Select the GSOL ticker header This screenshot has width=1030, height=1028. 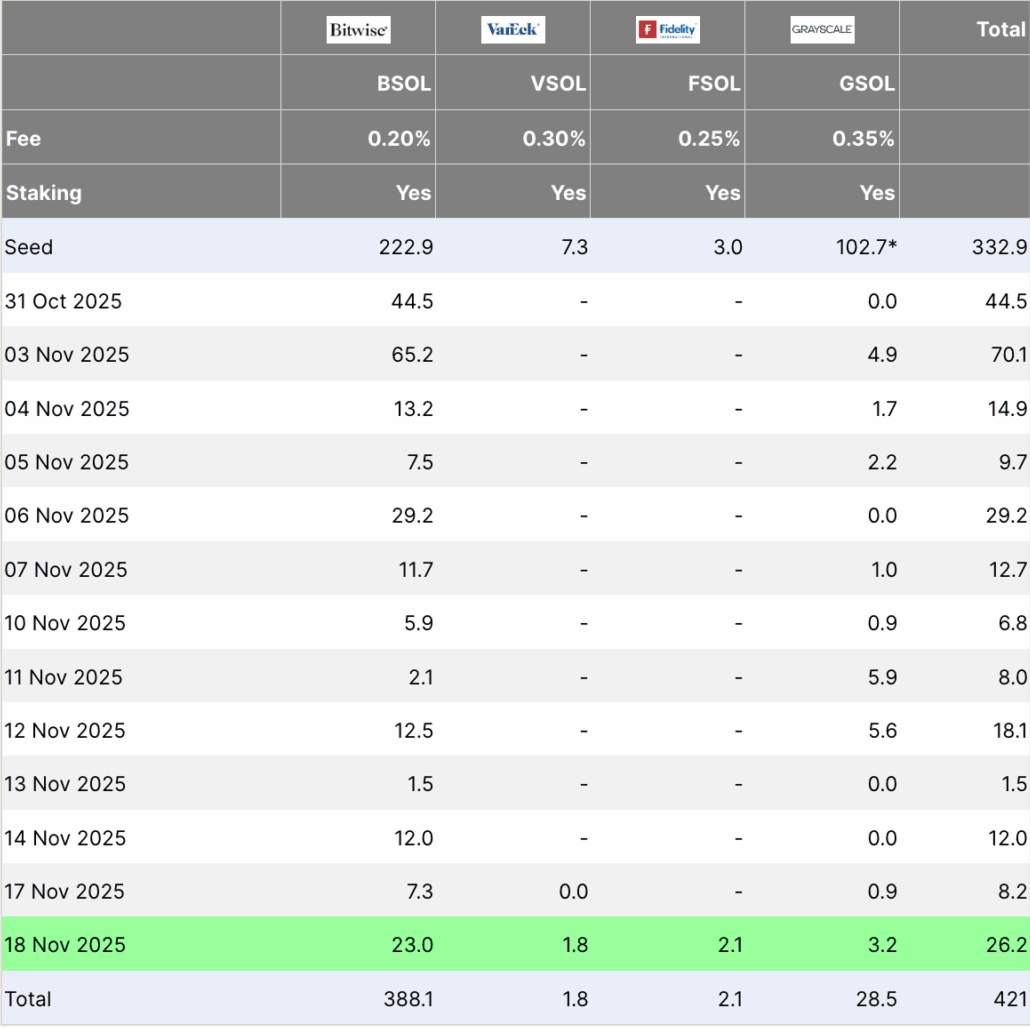pyautogui.click(x=866, y=84)
